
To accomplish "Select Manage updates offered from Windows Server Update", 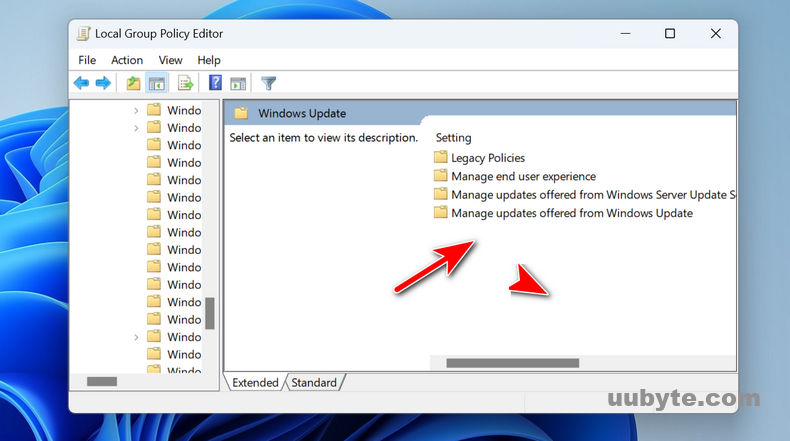I will [x=593, y=195].
